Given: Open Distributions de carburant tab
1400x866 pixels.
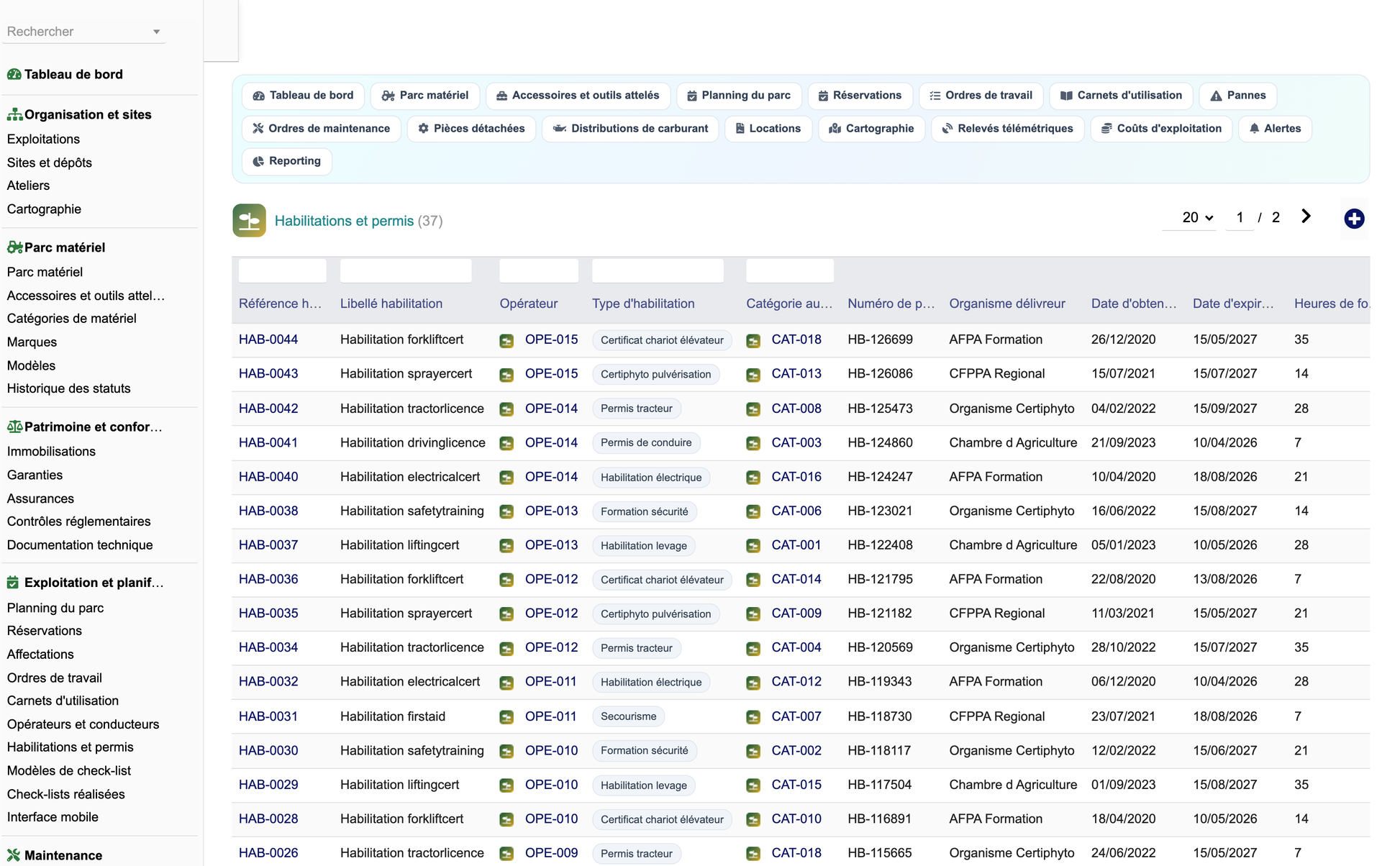Looking at the screenshot, I should pos(630,129).
